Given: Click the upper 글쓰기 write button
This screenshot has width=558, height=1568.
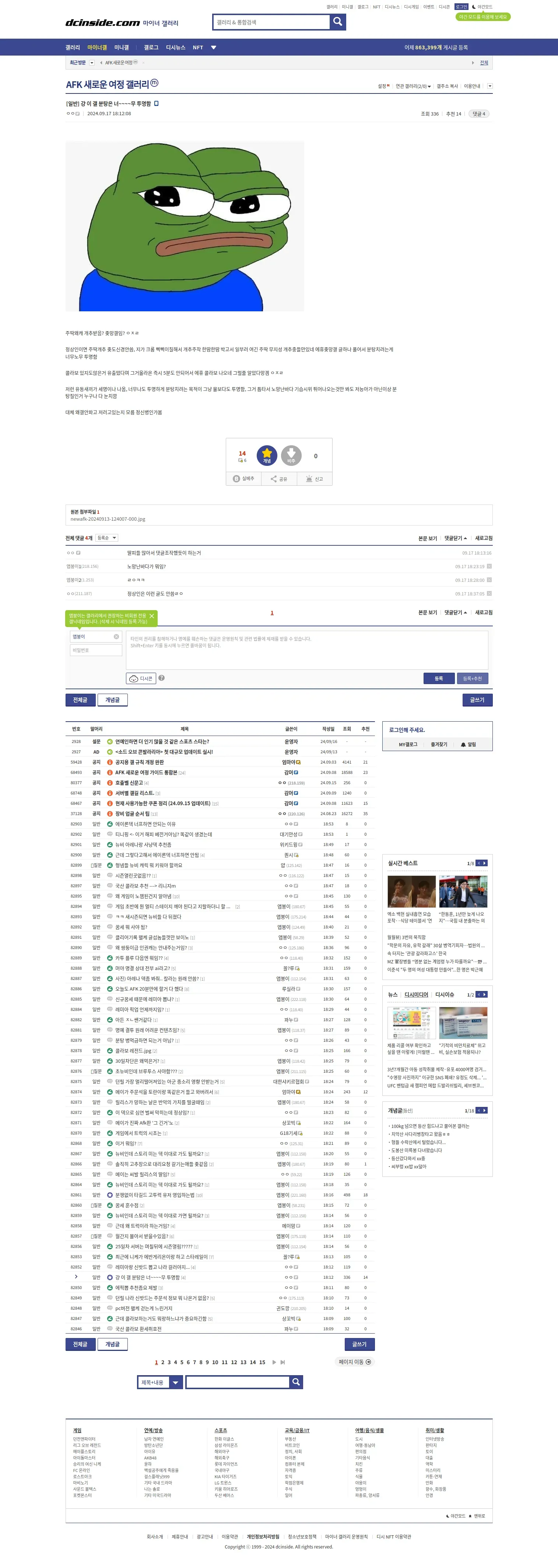Looking at the screenshot, I should [477, 700].
